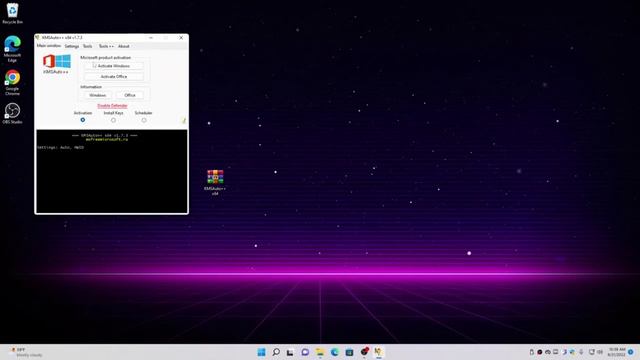The image size is (640, 360).
Task: Select the Scheduler radio button
Action: point(144,120)
